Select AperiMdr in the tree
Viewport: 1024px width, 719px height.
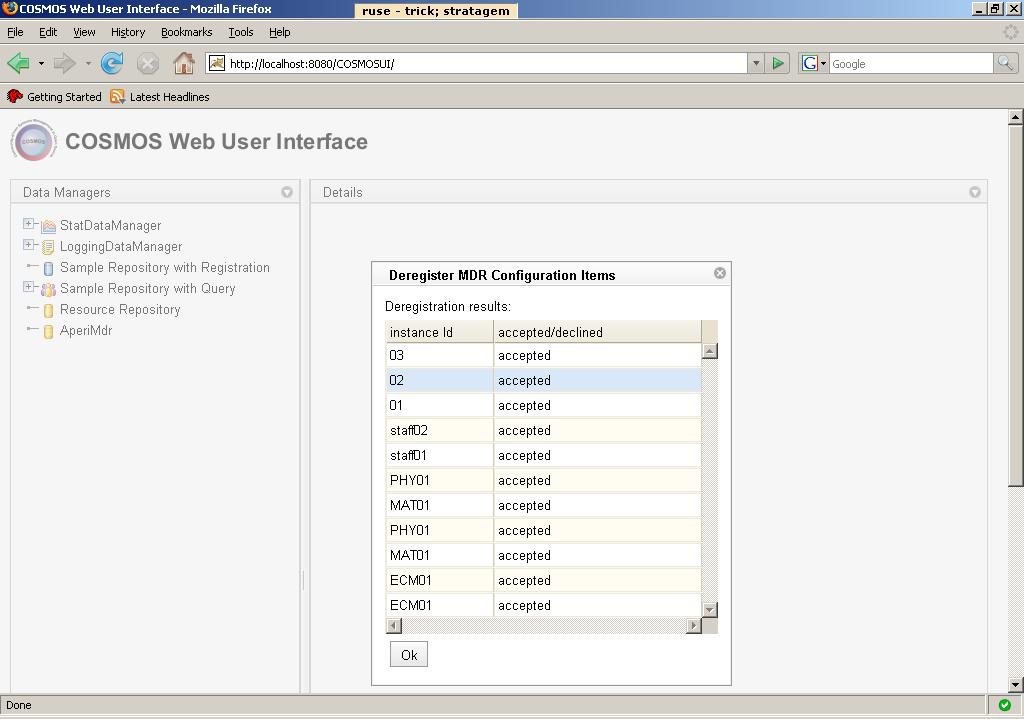tap(86, 330)
